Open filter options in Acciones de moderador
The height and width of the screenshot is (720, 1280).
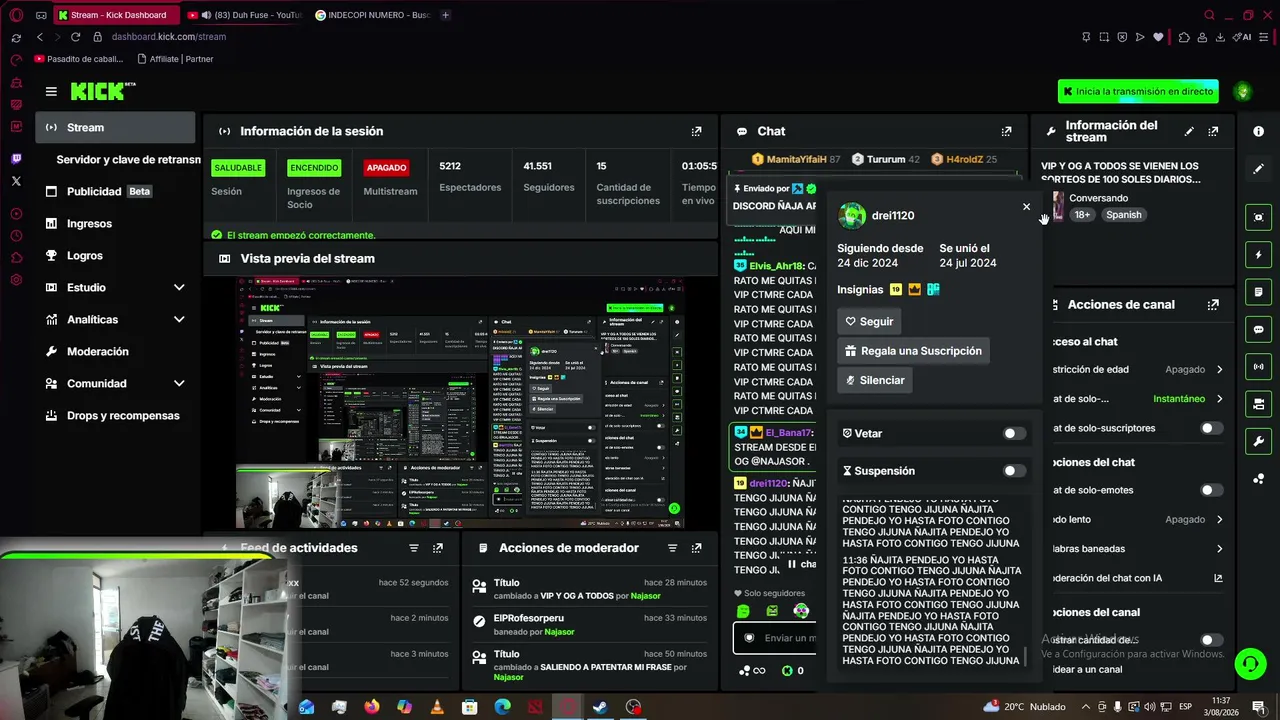pos(672,548)
